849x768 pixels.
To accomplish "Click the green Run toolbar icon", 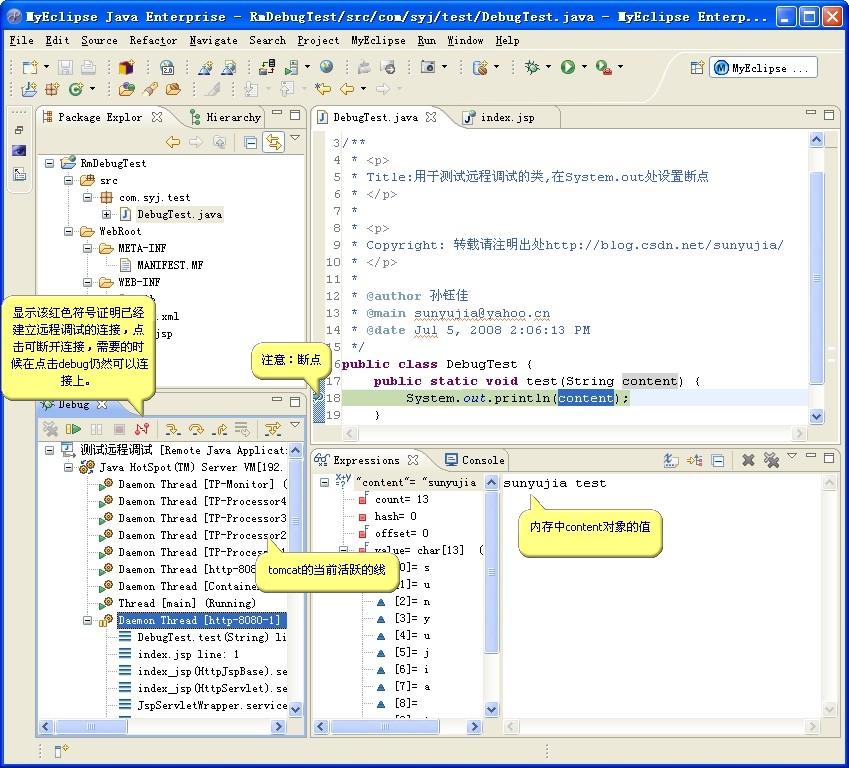I will pos(567,67).
